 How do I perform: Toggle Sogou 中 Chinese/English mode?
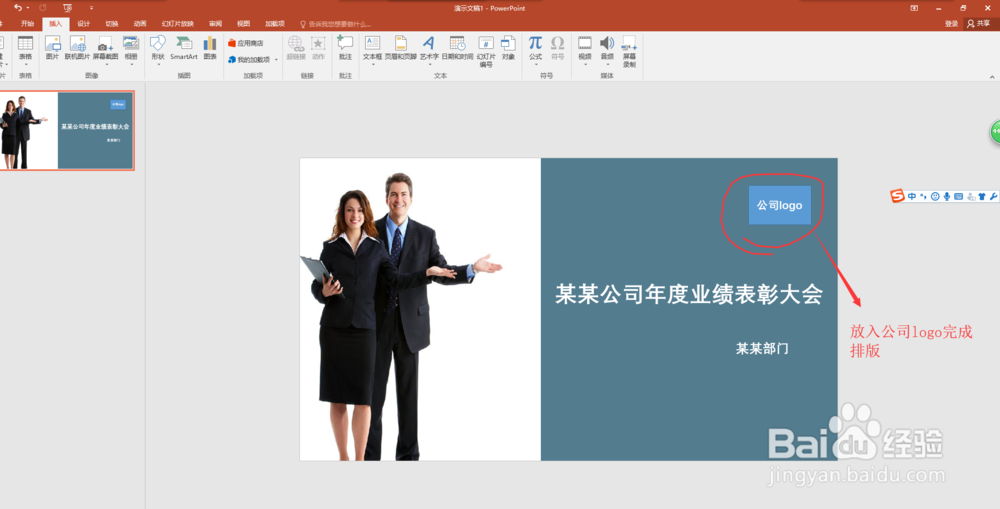(x=912, y=196)
